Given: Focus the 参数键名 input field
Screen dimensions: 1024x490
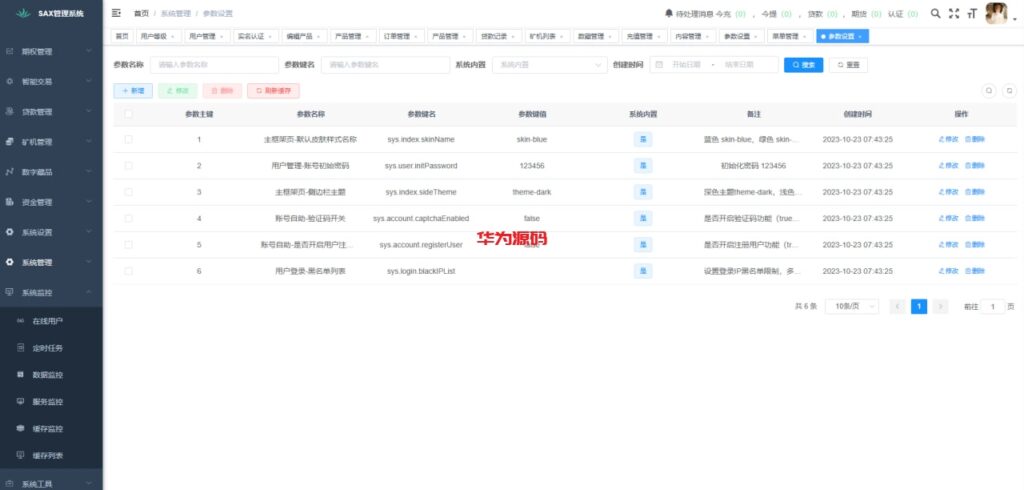Looking at the screenshot, I should (385, 65).
